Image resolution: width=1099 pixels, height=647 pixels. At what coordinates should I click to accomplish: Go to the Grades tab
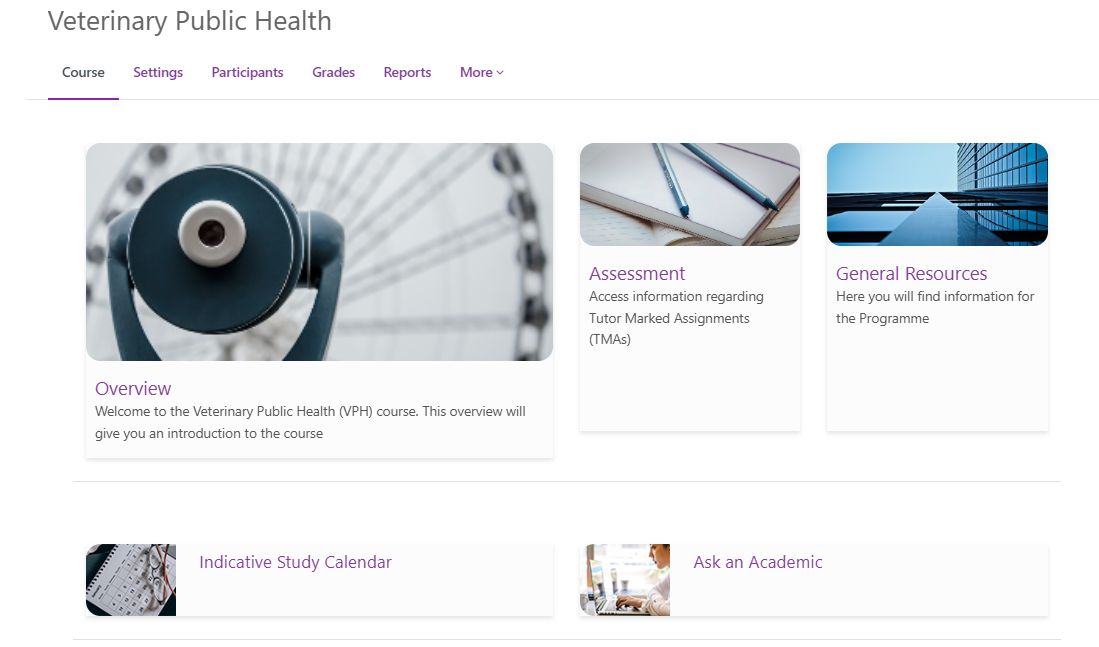[334, 72]
